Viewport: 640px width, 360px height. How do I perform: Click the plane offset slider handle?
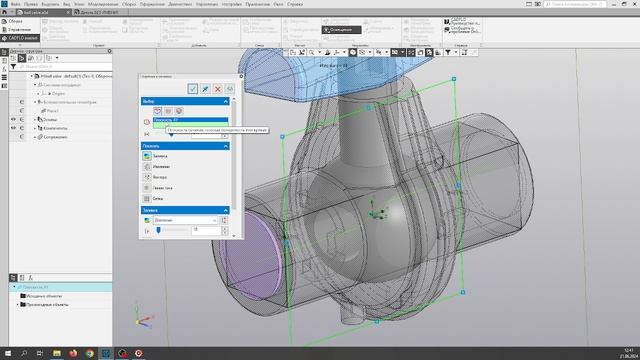coord(171,134)
